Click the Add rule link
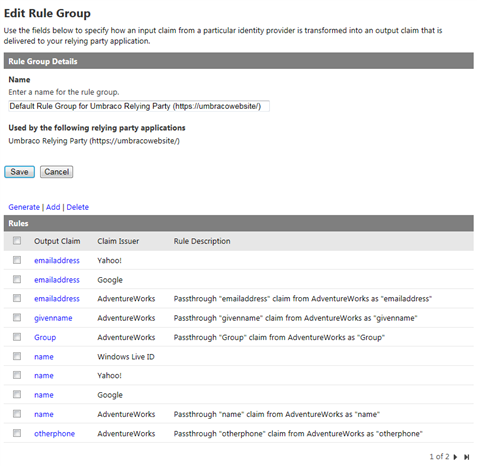This screenshot has height=466, width=477. point(53,207)
